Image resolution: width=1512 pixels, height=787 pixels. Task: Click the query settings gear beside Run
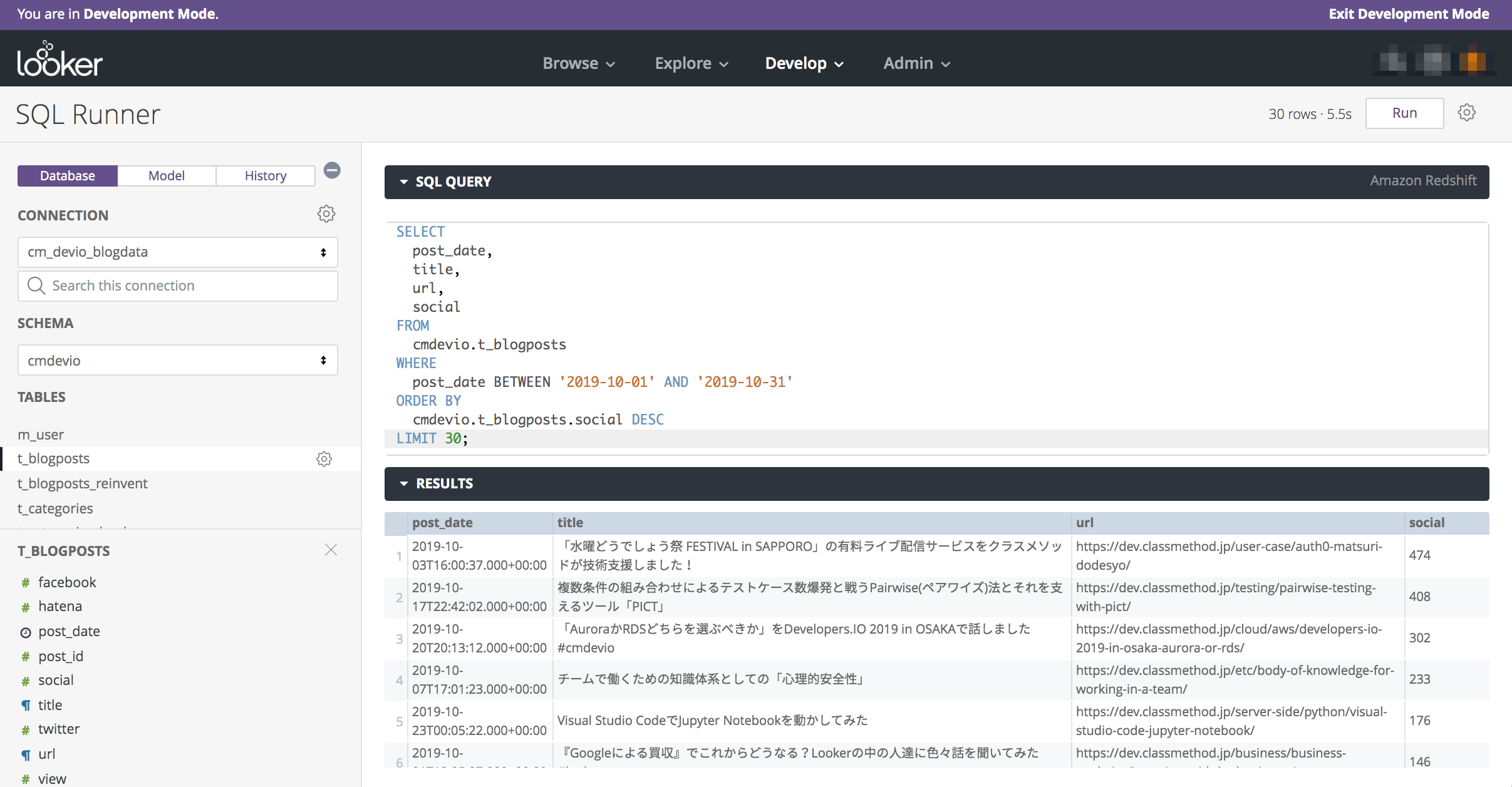[x=1467, y=112]
